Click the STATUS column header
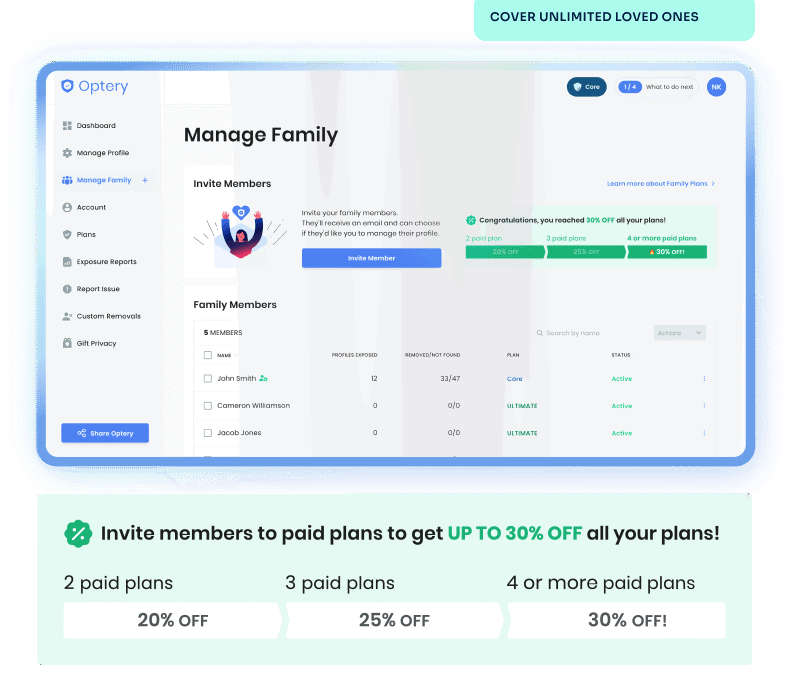791x675 pixels. [621, 355]
